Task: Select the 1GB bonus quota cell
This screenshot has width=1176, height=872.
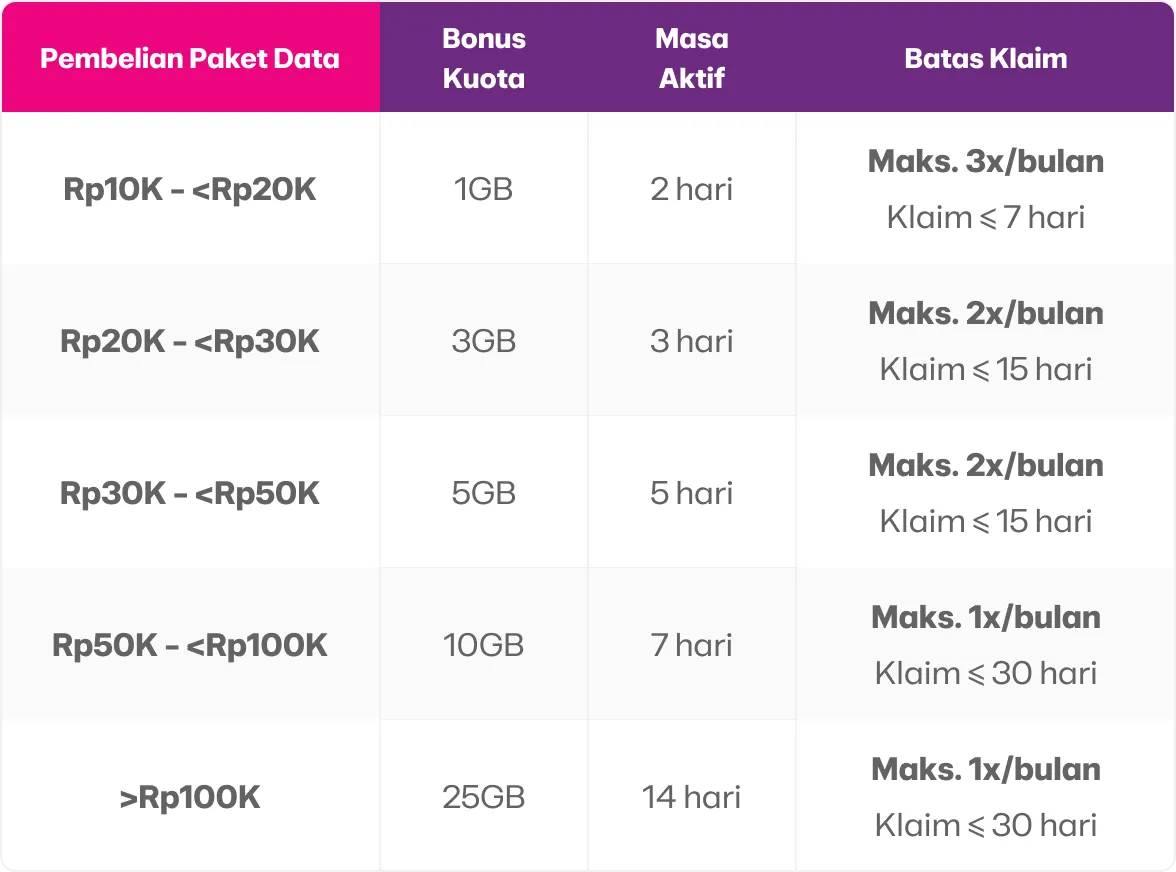Action: pos(484,190)
